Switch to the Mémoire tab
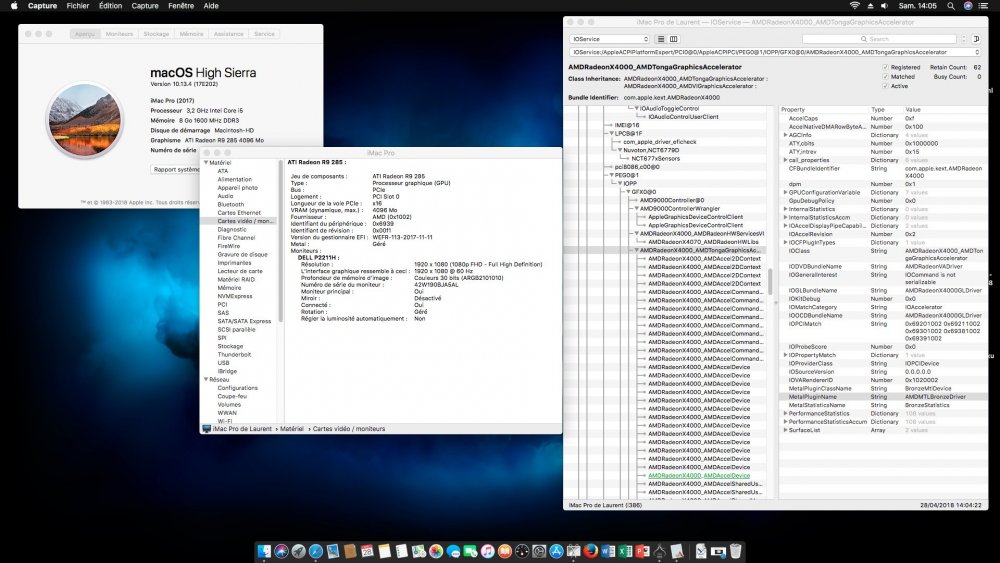1000x563 pixels. 191,34
